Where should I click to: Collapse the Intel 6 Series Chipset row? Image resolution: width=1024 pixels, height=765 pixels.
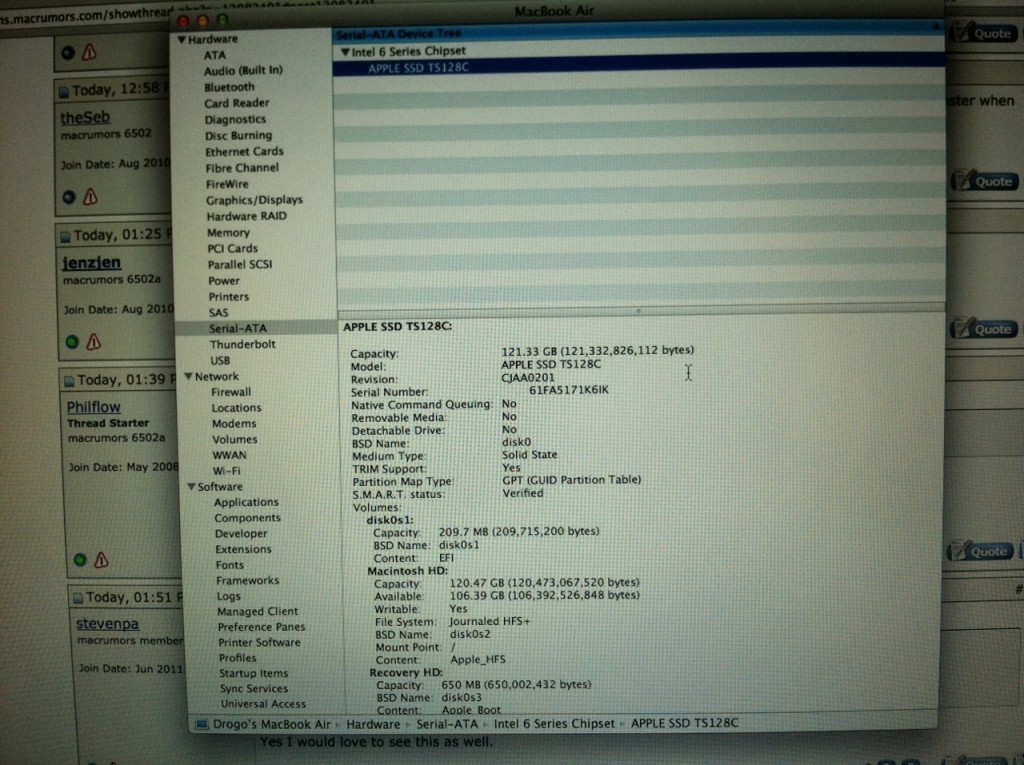pyautogui.click(x=345, y=51)
